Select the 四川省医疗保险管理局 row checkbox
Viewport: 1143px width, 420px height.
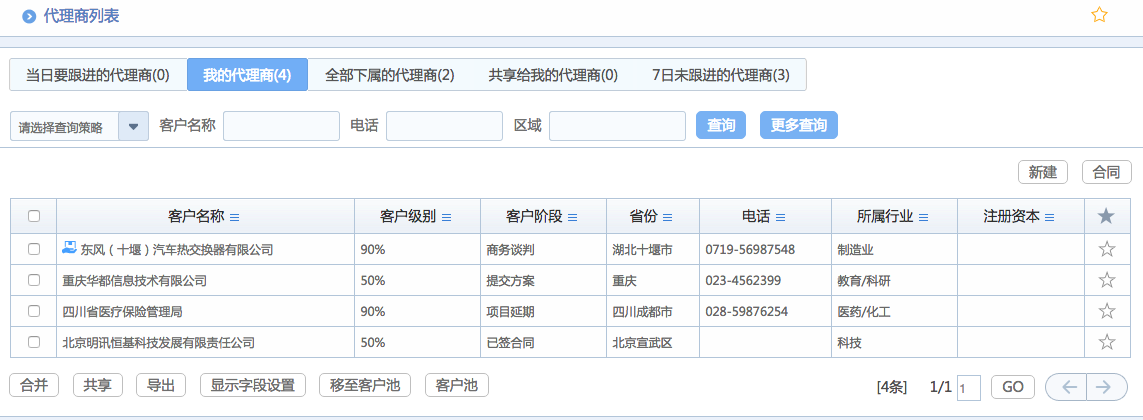click(x=34, y=311)
